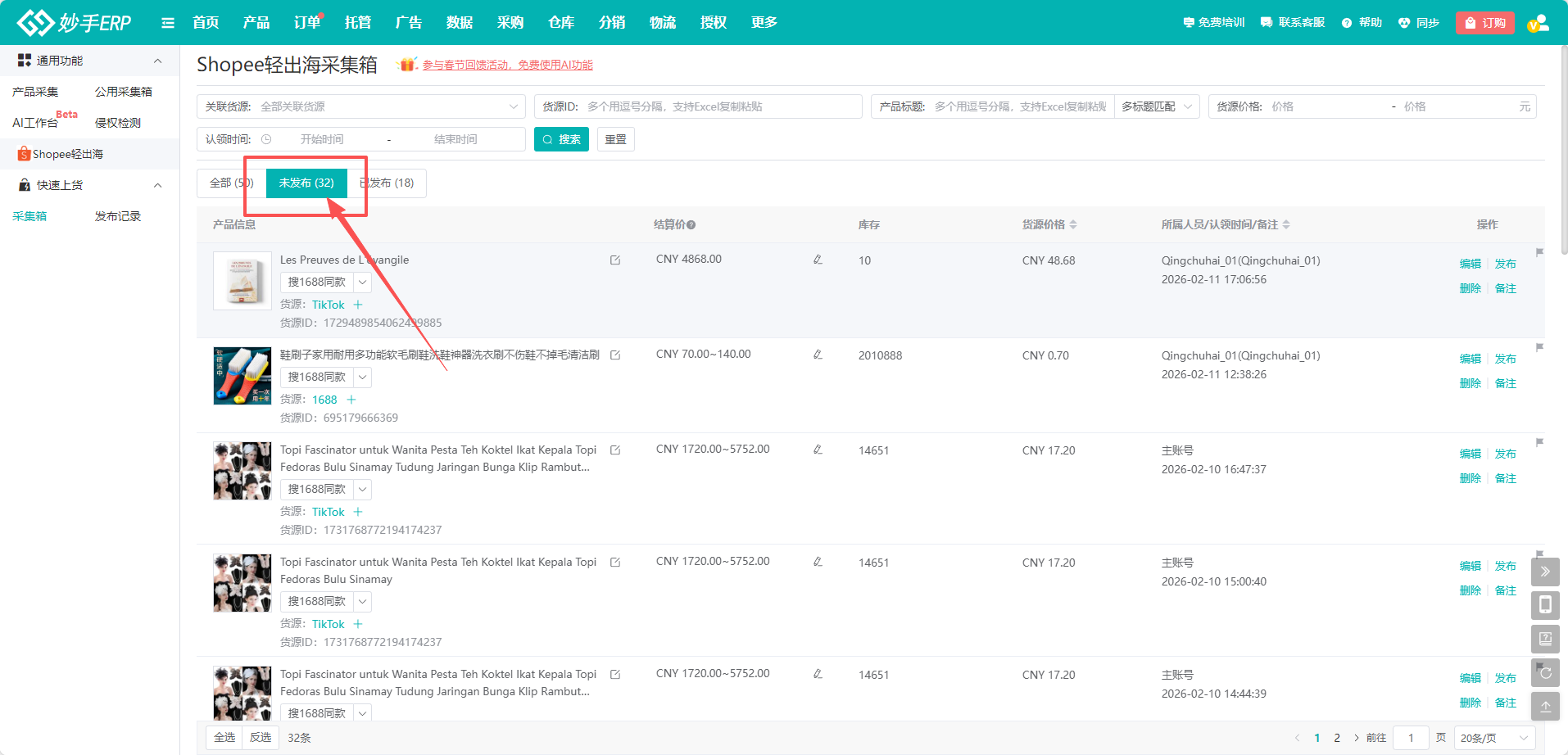
Task: Open the 仓库 top menu
Action: tap(561, 23)
